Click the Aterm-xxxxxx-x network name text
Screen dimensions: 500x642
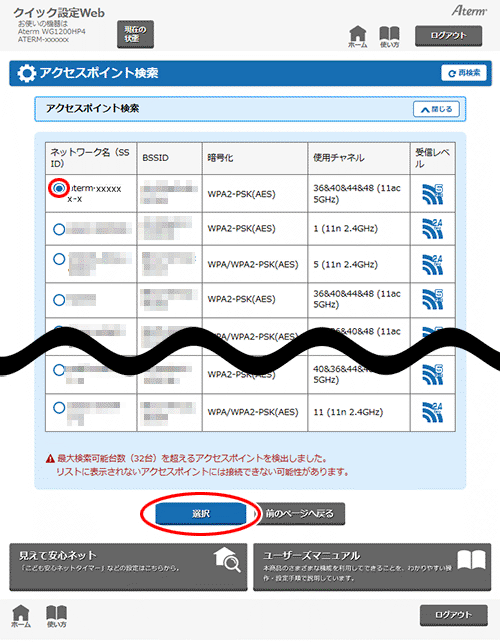(x=94, y=194)
